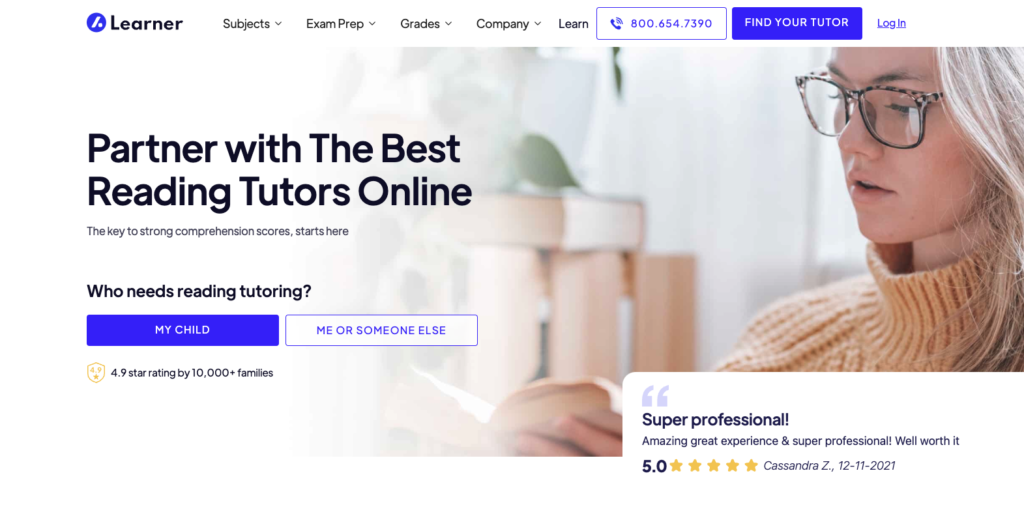Expand the Exam Prep dropdown chevron
The image size is (1024, 529).
click(x=372, y=24)
